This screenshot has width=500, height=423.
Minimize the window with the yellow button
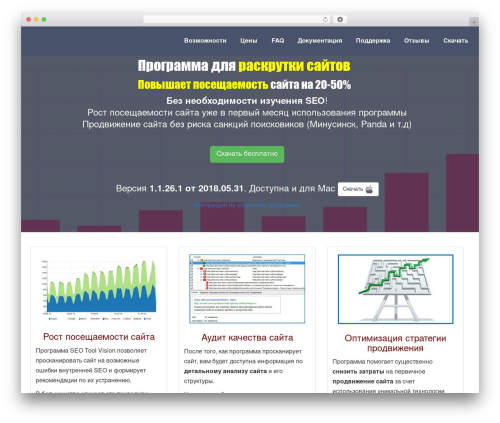click(x=36, y=19)
